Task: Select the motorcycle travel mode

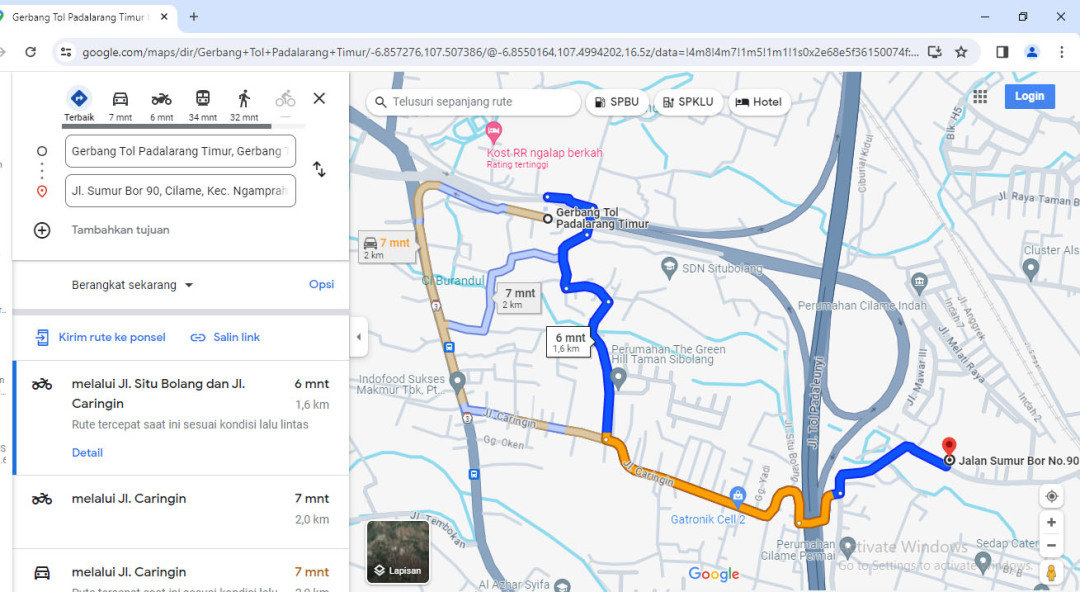Action: pyautogui.click(x=161, y=99)
